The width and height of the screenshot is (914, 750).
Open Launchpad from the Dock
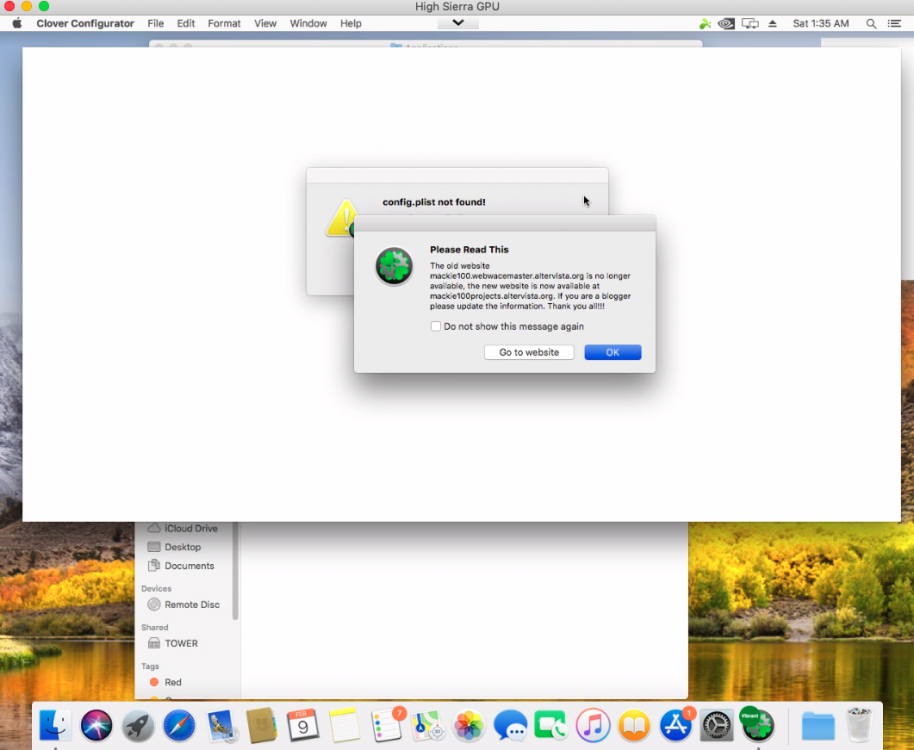coord(138,726)
